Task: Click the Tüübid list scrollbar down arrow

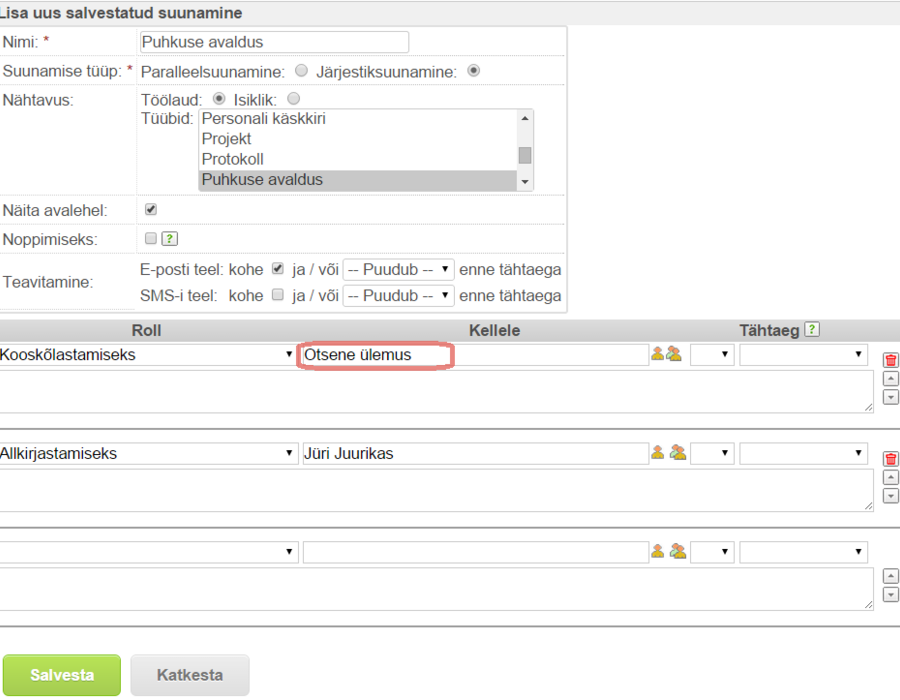Action: coord(525,182)
